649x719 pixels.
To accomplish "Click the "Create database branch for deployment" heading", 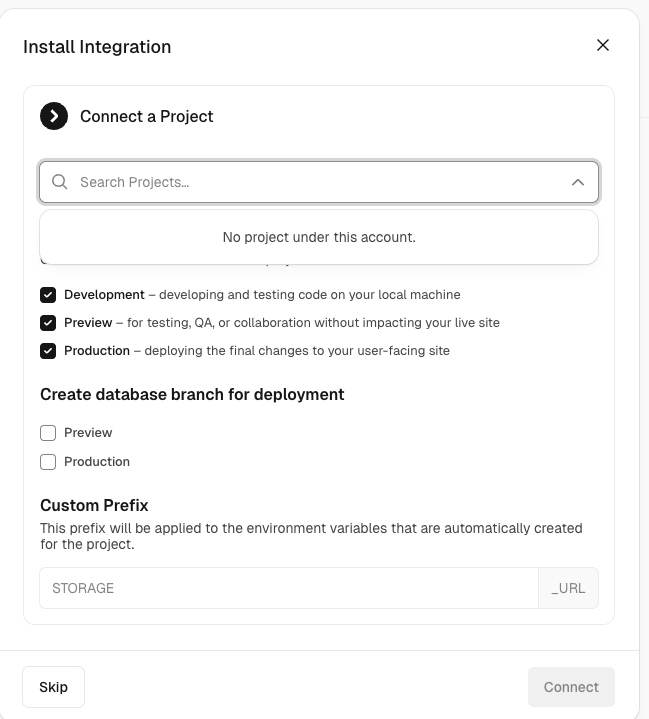I will click(192, 394).
